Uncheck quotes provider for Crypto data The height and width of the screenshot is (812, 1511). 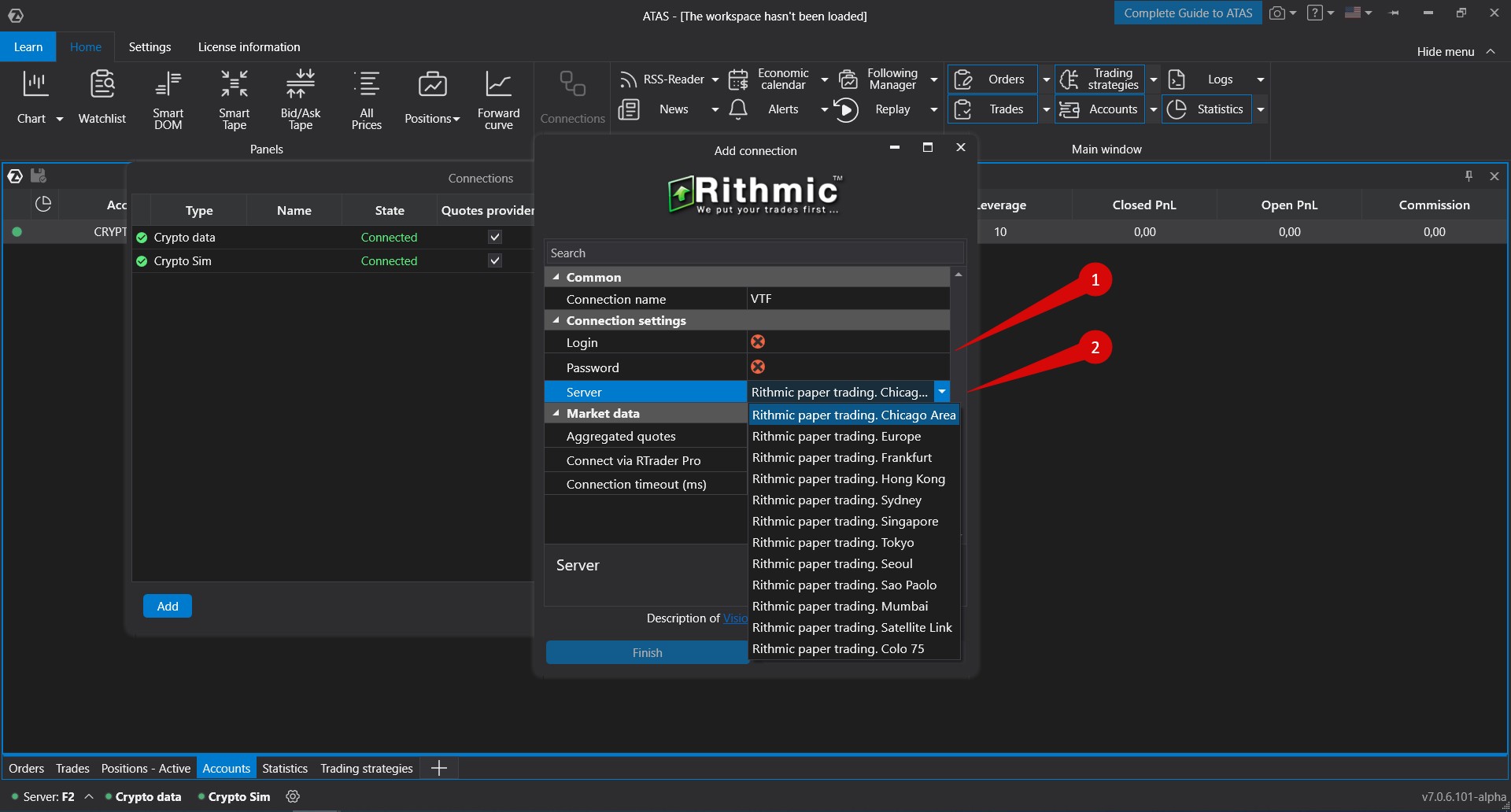point(495,236)
